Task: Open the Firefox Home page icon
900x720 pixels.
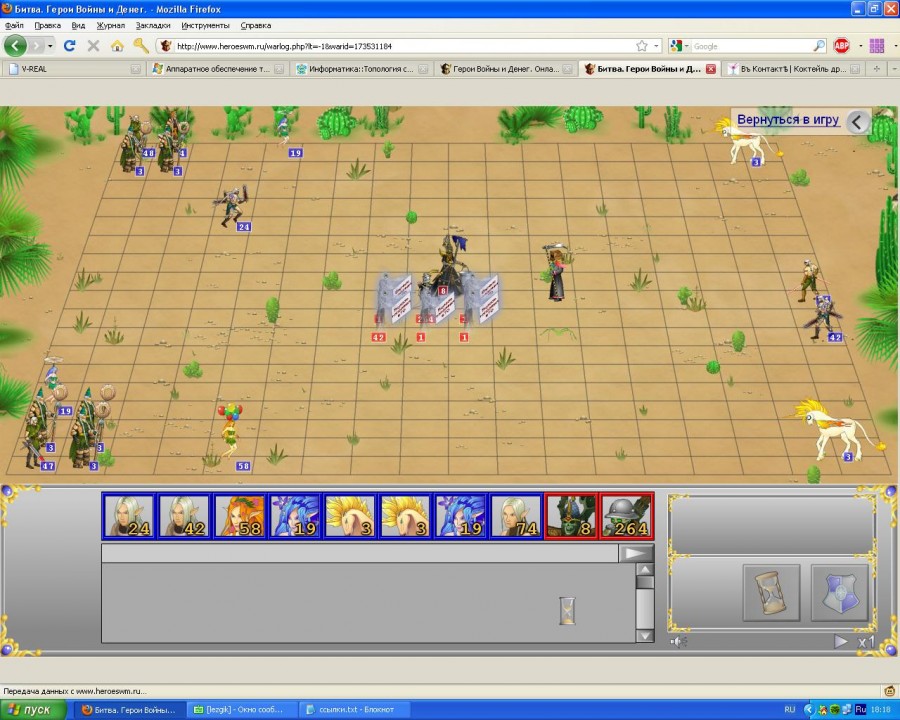Action: point(117,46)
